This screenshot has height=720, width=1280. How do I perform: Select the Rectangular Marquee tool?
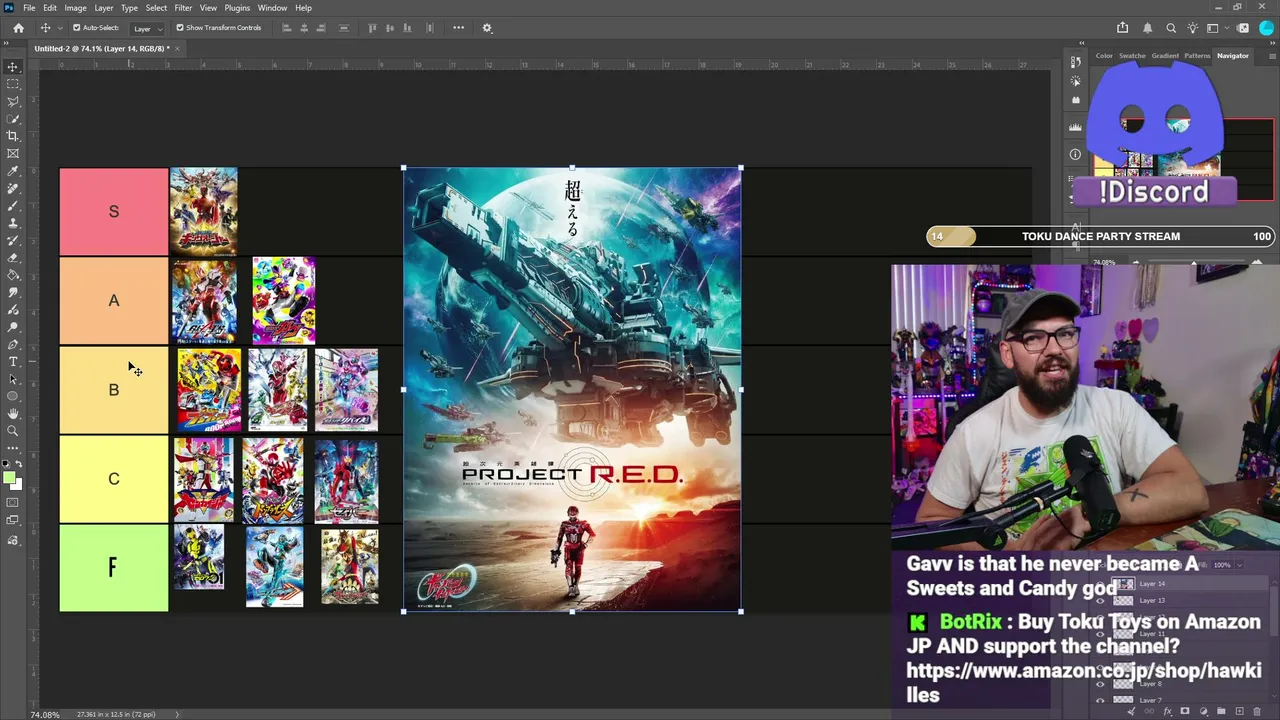pos(13,84)
